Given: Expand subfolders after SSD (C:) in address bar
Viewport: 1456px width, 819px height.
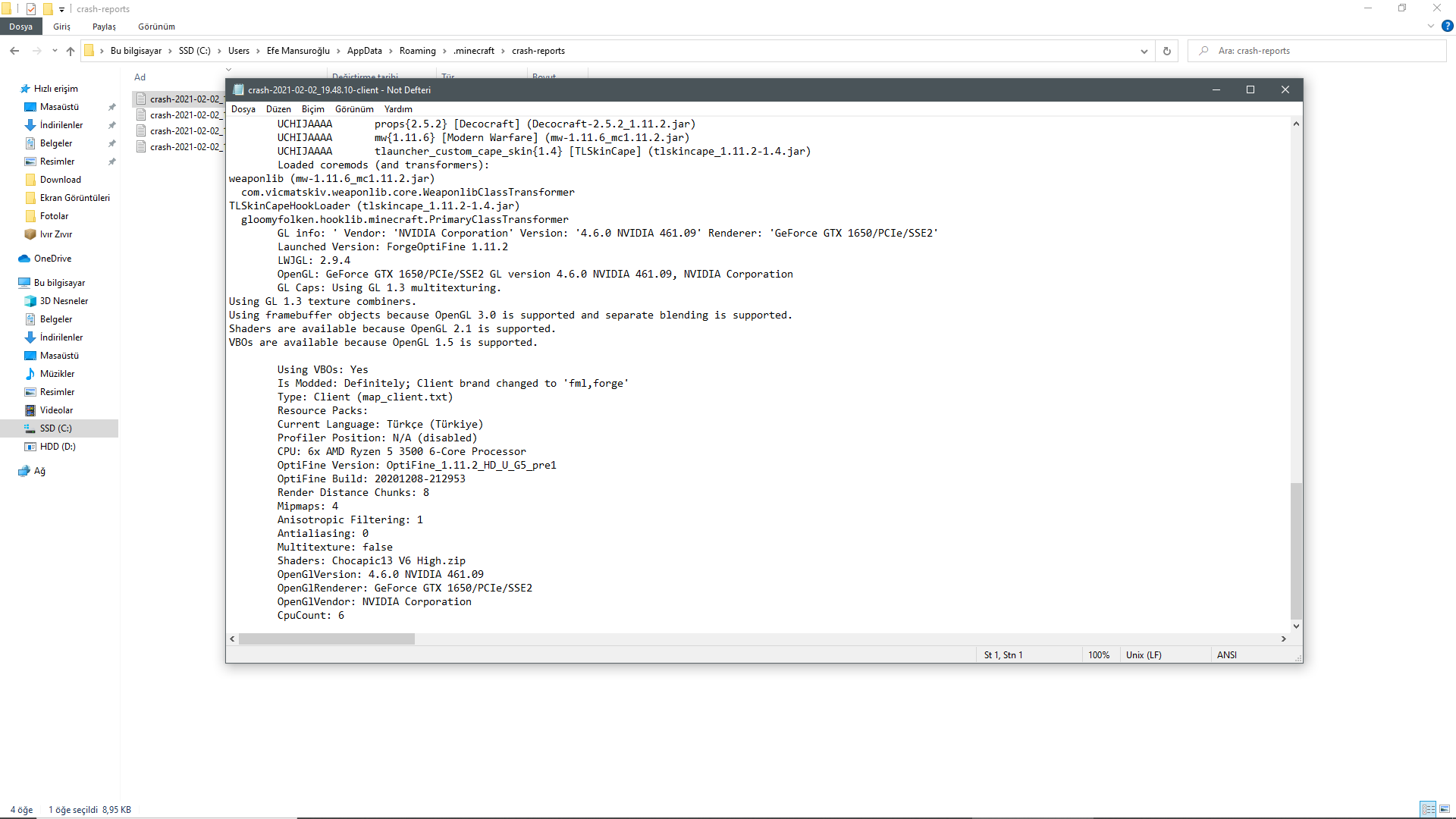Looking at the screenshot, I should (219, 51).
